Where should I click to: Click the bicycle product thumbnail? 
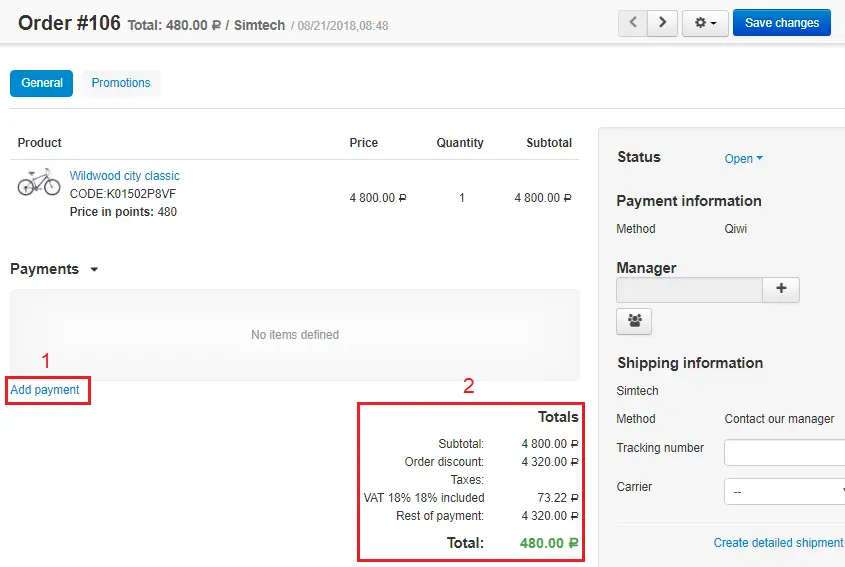click(x=39, y=182)
